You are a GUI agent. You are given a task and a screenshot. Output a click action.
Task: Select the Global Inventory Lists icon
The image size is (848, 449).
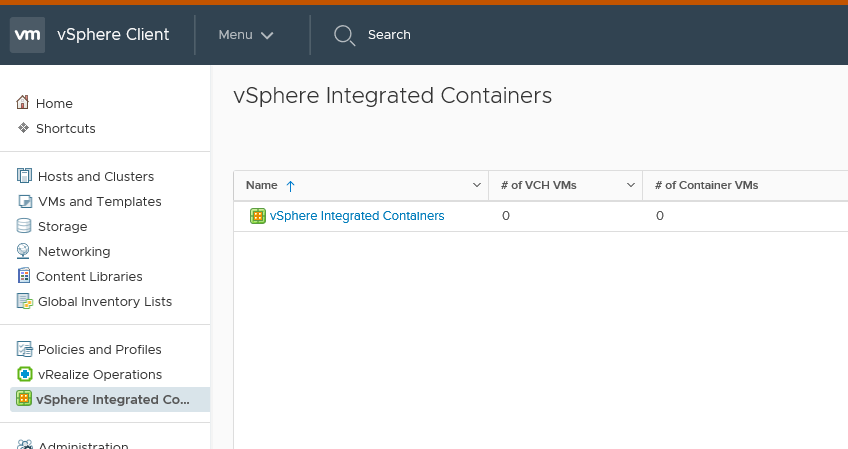25,301
